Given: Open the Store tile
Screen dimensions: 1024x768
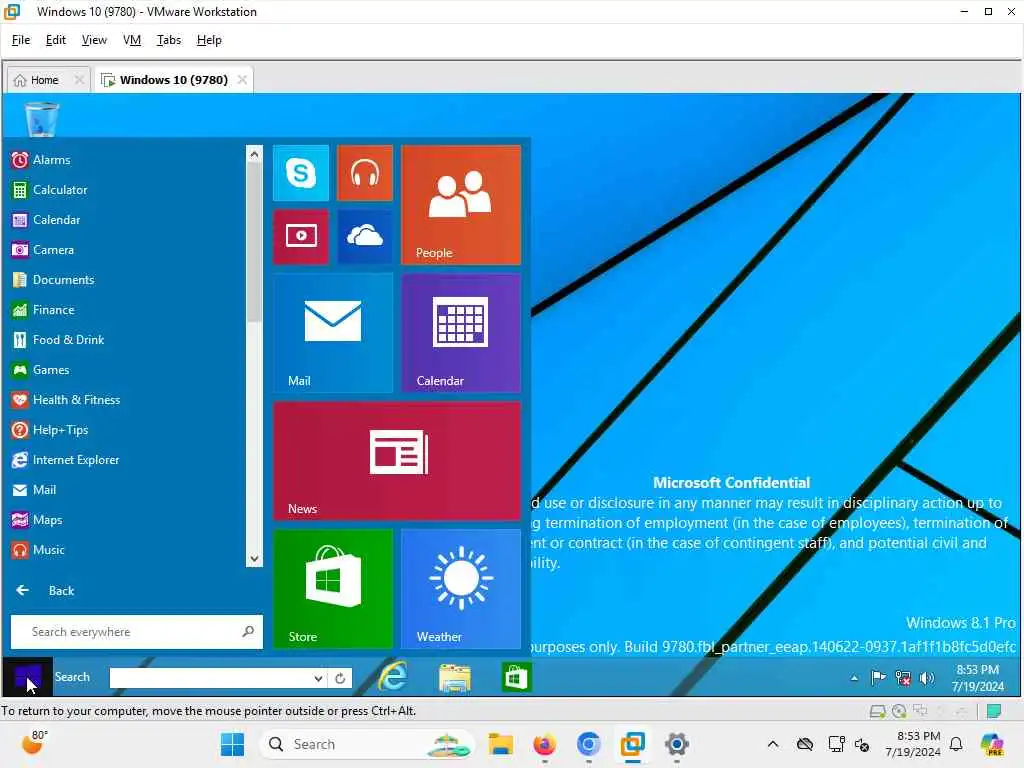Looking at the screenshot, I should point(332,588).
